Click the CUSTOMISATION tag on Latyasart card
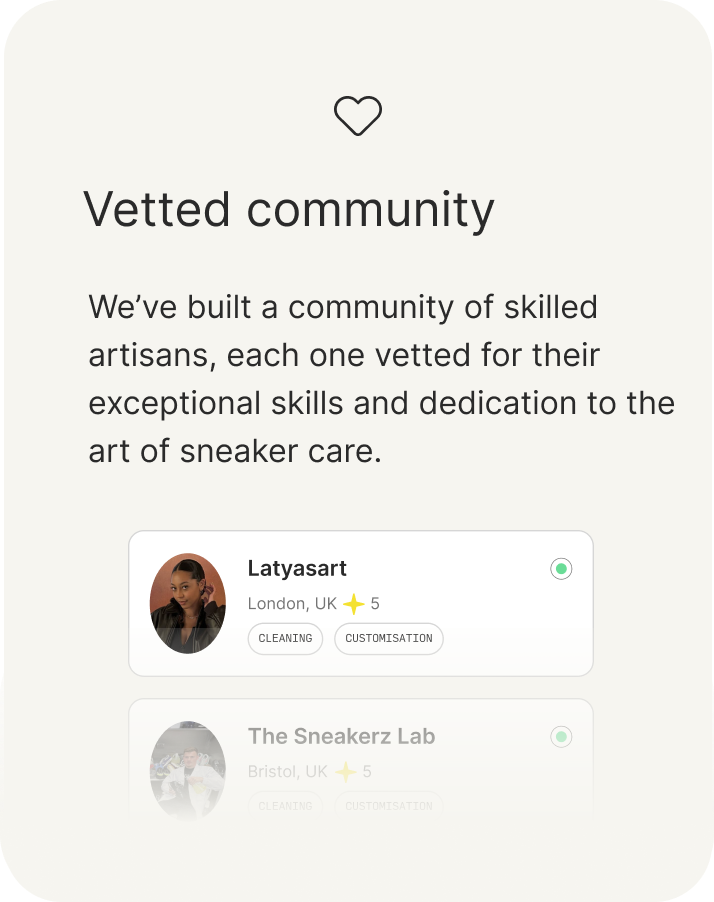Image resolution: width=714 pixels, height=902 pixels. coord(389,639)
